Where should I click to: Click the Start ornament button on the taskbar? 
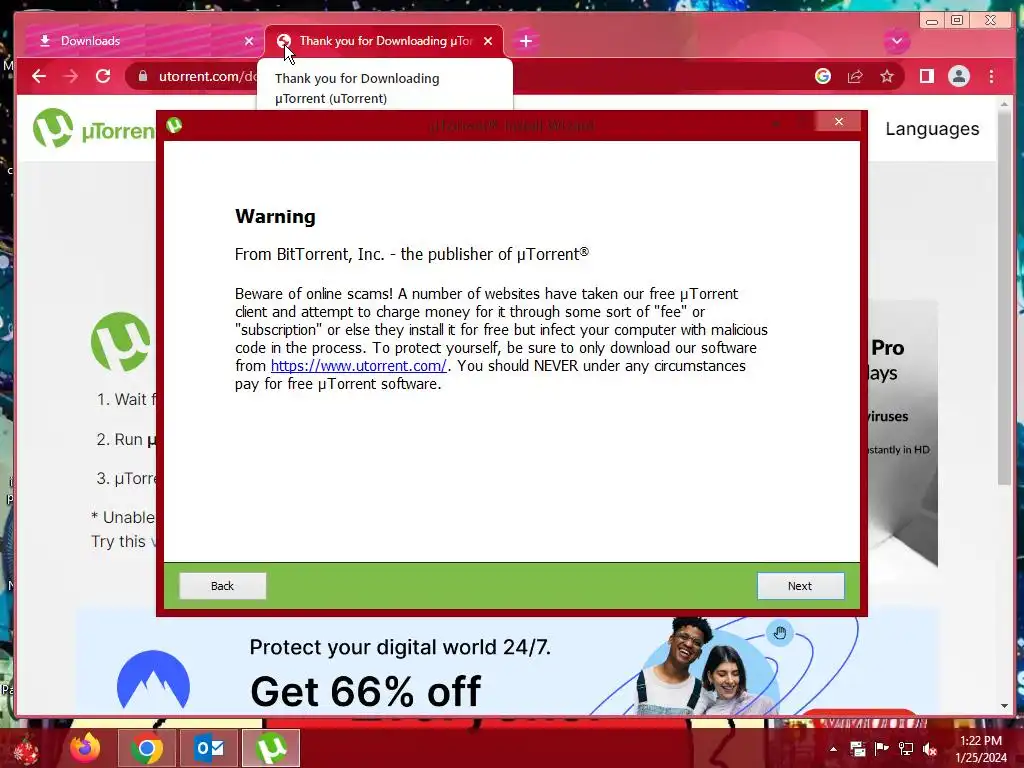(x=27, y=749)
